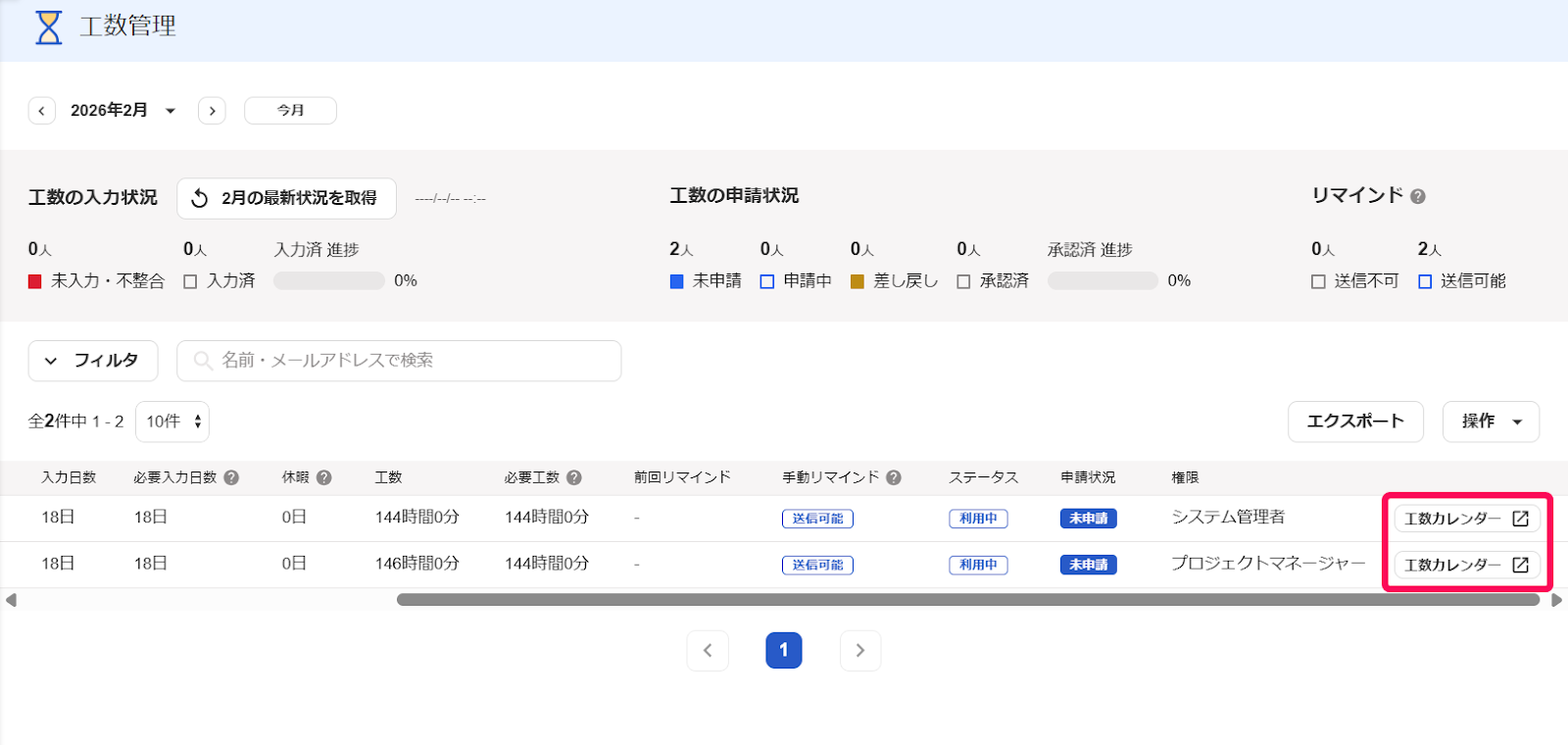Click the ステータス column header
The width and height of the screenshot is (1568, 745).
coord(983,477)
